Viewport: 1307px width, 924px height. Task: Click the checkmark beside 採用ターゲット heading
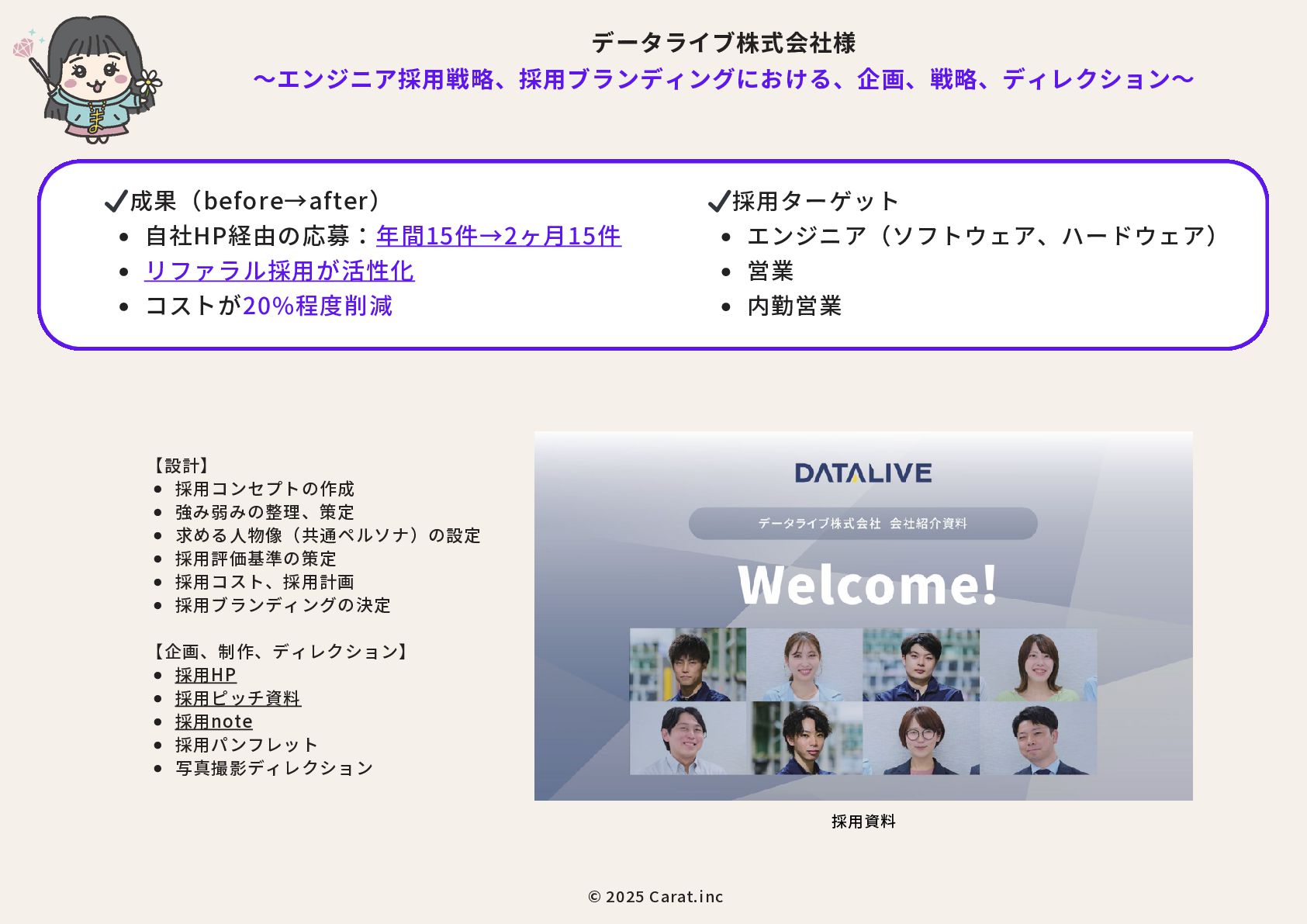[x=719, y=201]
